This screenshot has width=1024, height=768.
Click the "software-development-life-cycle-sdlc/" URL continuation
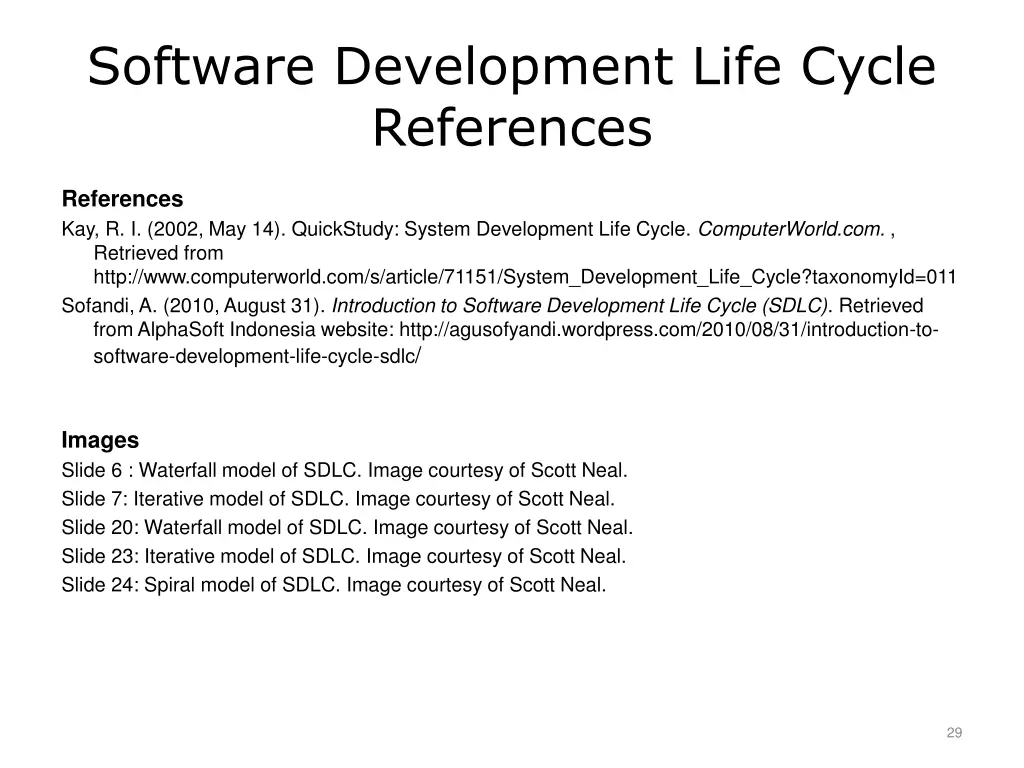pyautogui.click(x=257, y=356)
